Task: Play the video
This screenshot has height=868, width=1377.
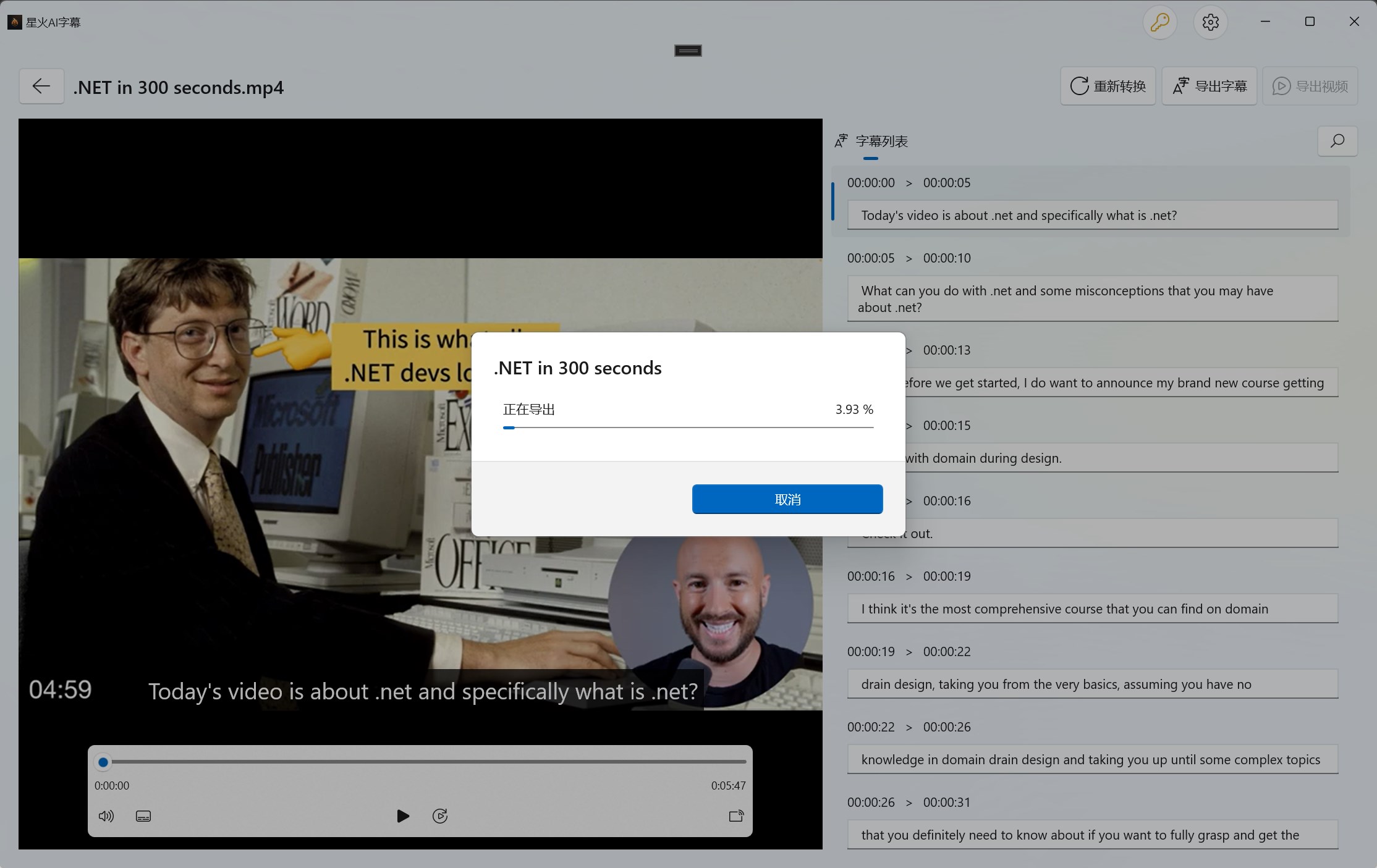Action: click(x=403, y=816)
